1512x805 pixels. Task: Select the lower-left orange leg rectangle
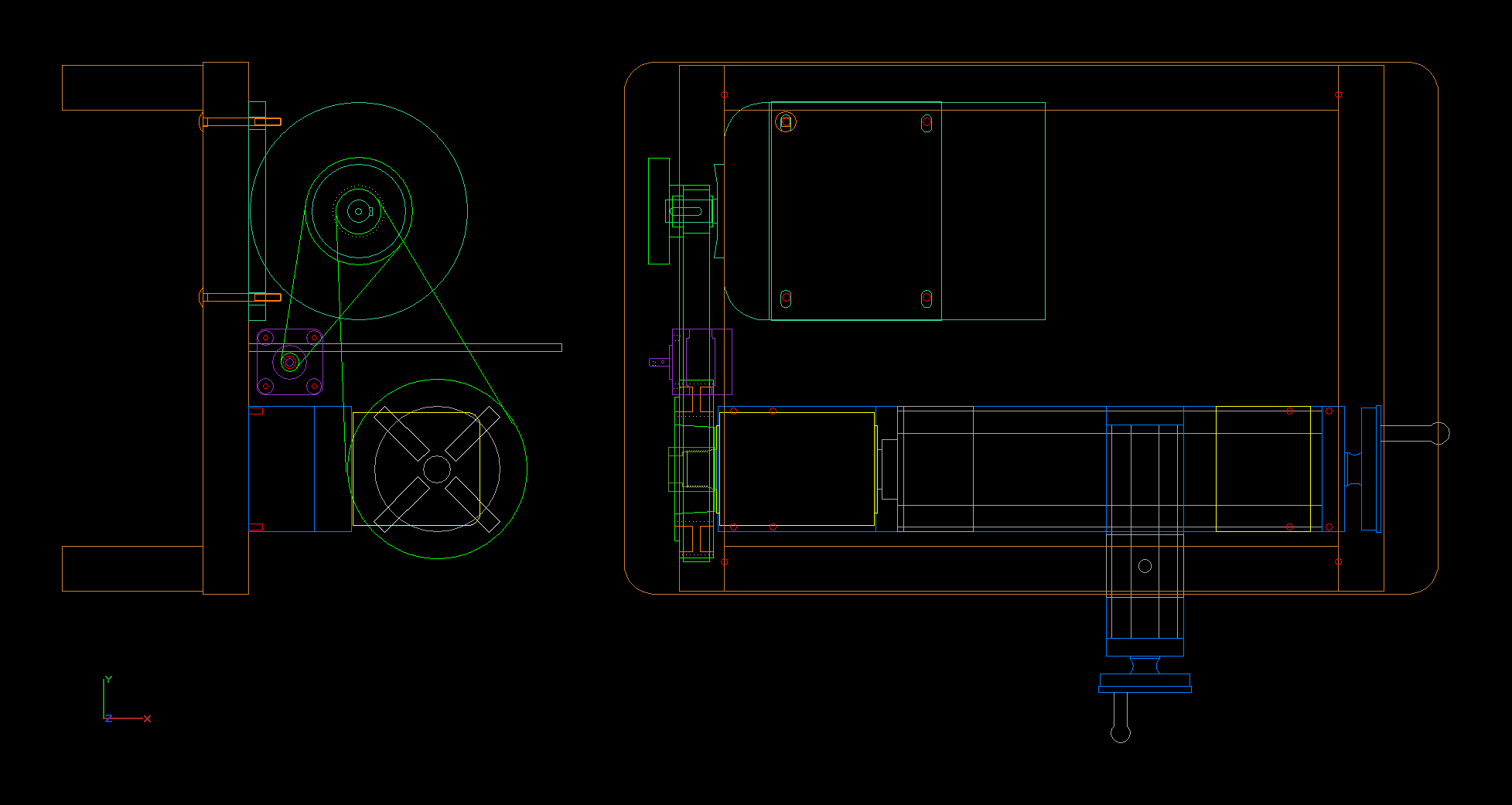(x=132, y=568)
